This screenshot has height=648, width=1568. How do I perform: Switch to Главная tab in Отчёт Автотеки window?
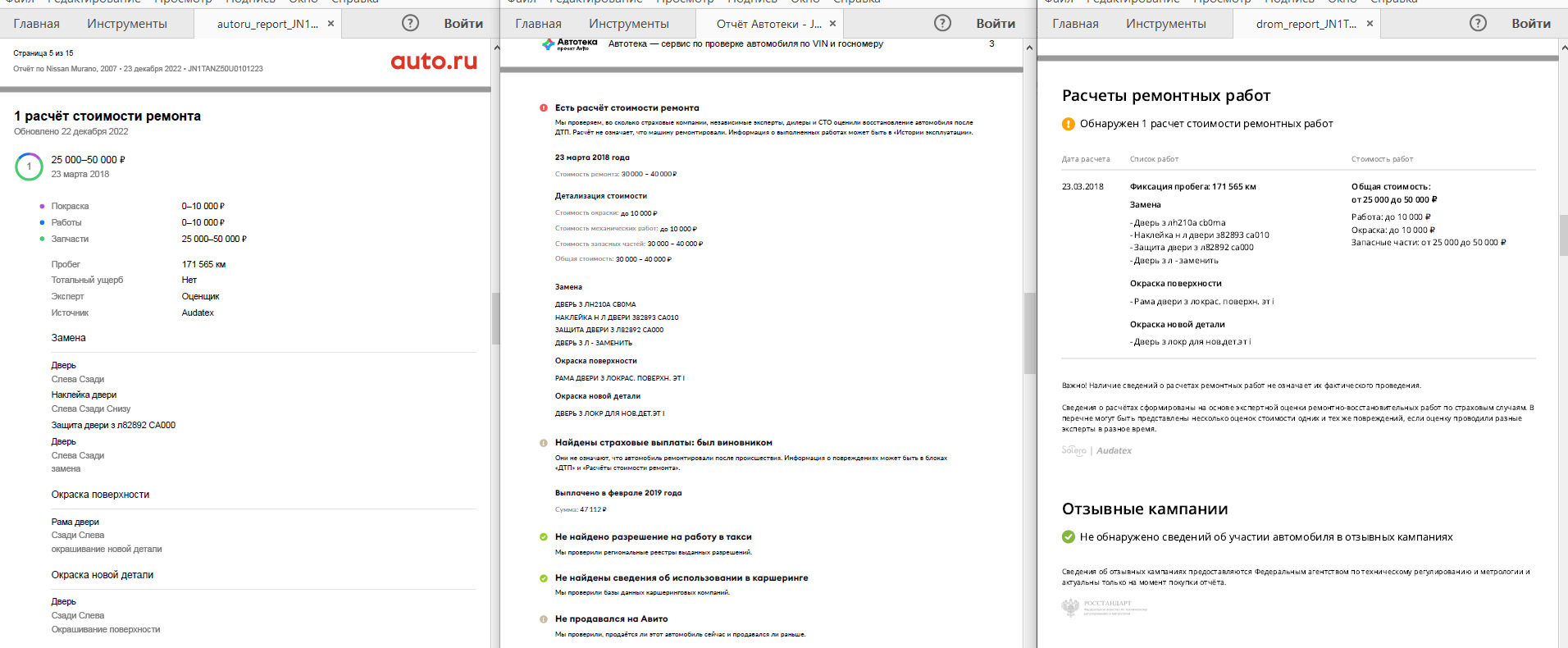pos(538,24)
